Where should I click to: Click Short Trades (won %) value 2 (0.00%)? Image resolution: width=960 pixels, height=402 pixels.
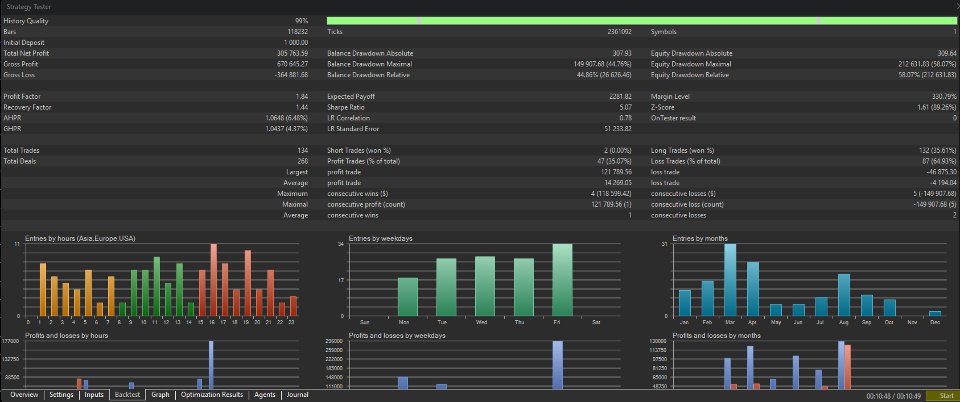tap(617, 151)
